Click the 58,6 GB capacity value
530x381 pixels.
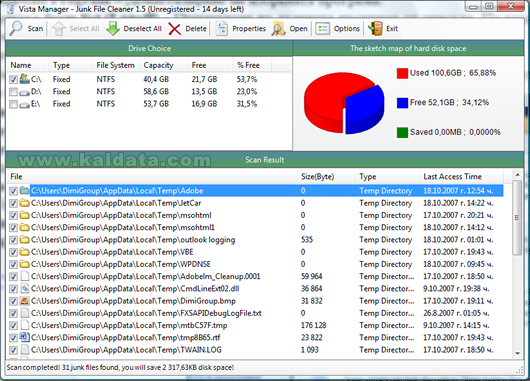click(156, 92)
